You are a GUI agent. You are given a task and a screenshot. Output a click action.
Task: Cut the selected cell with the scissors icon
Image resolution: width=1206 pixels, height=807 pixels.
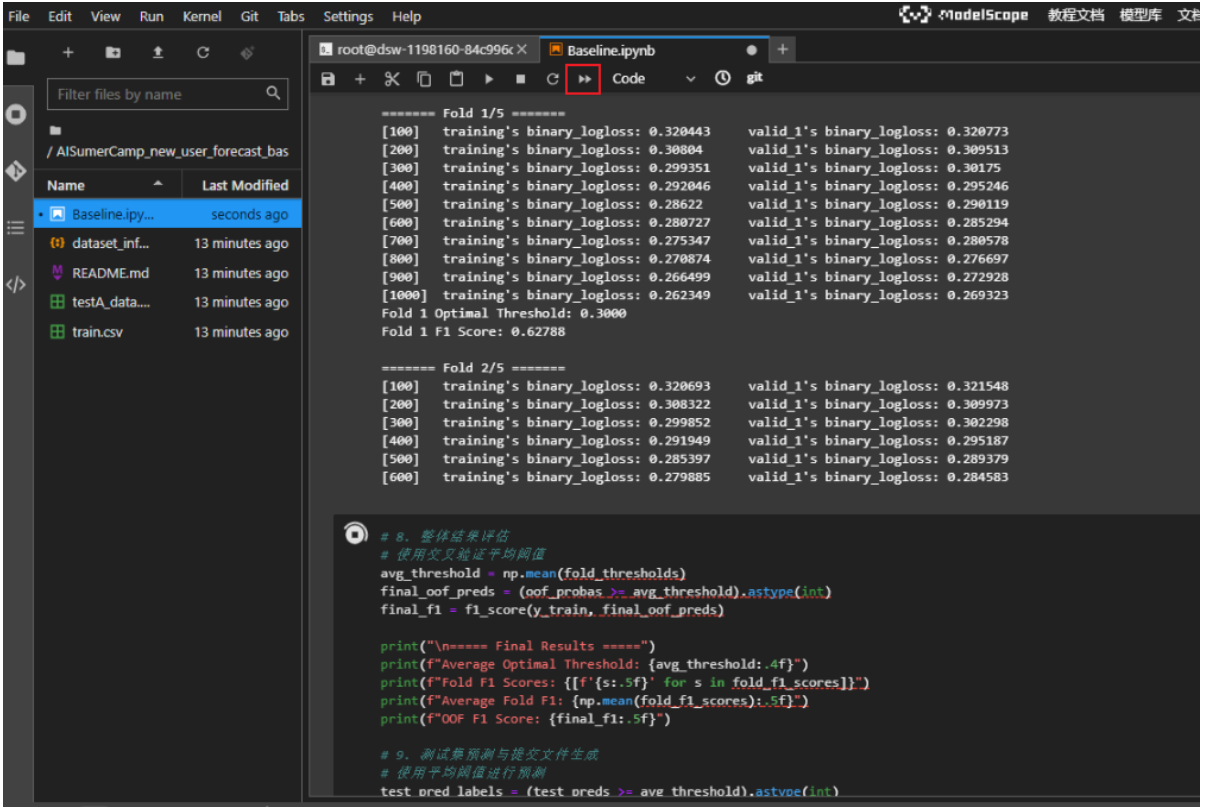point(392,79)
